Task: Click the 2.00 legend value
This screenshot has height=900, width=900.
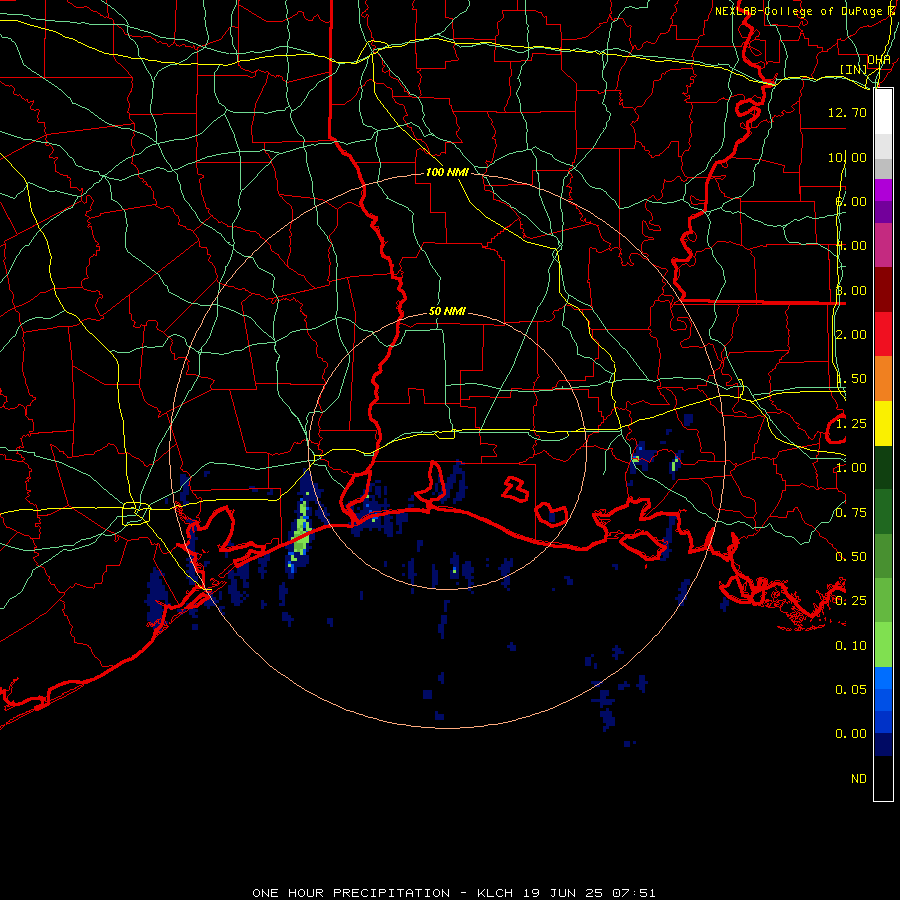Action: tap(851, 335)
